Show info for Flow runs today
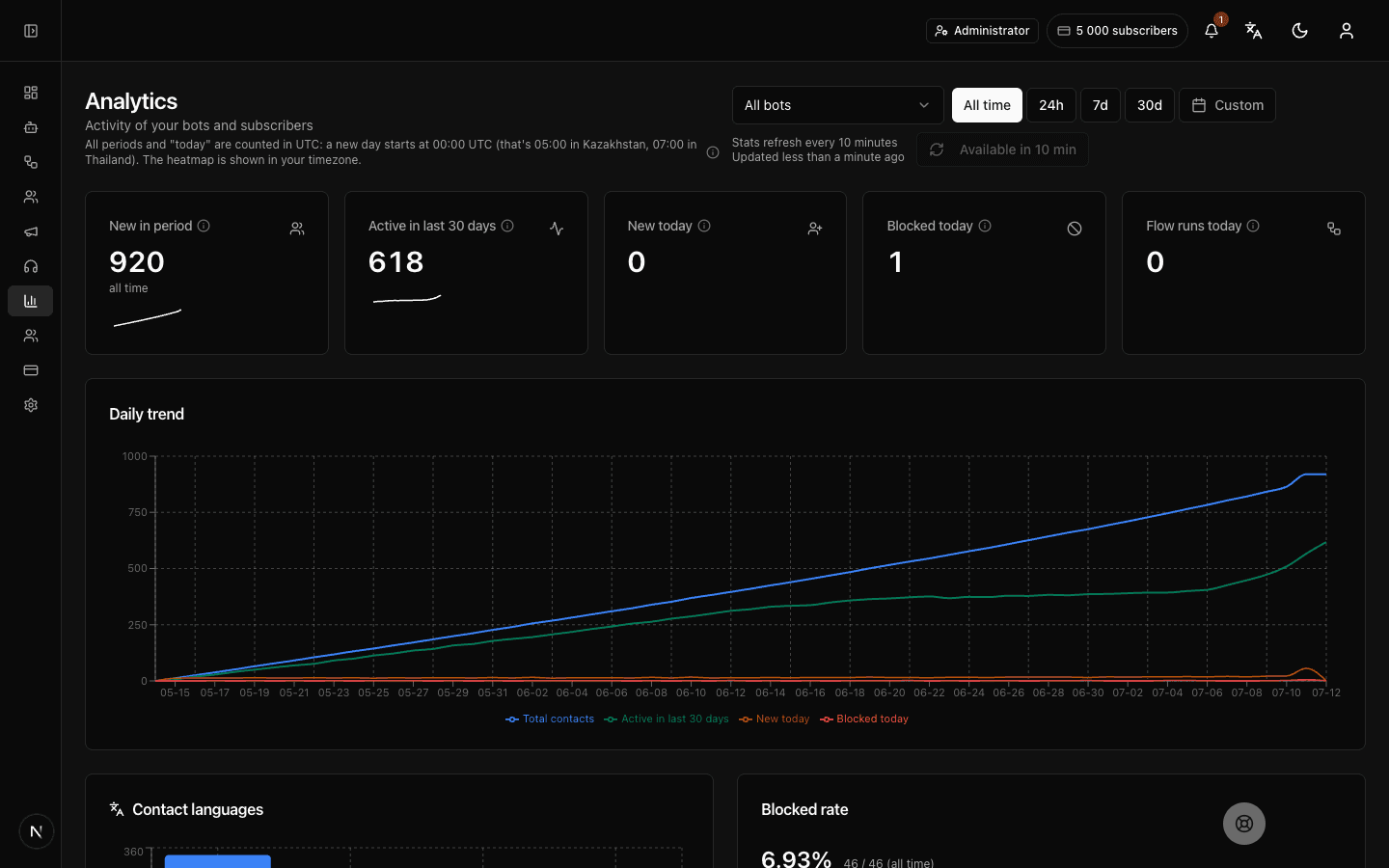This screenshot has height=868, width=1389. [1253, 226]
